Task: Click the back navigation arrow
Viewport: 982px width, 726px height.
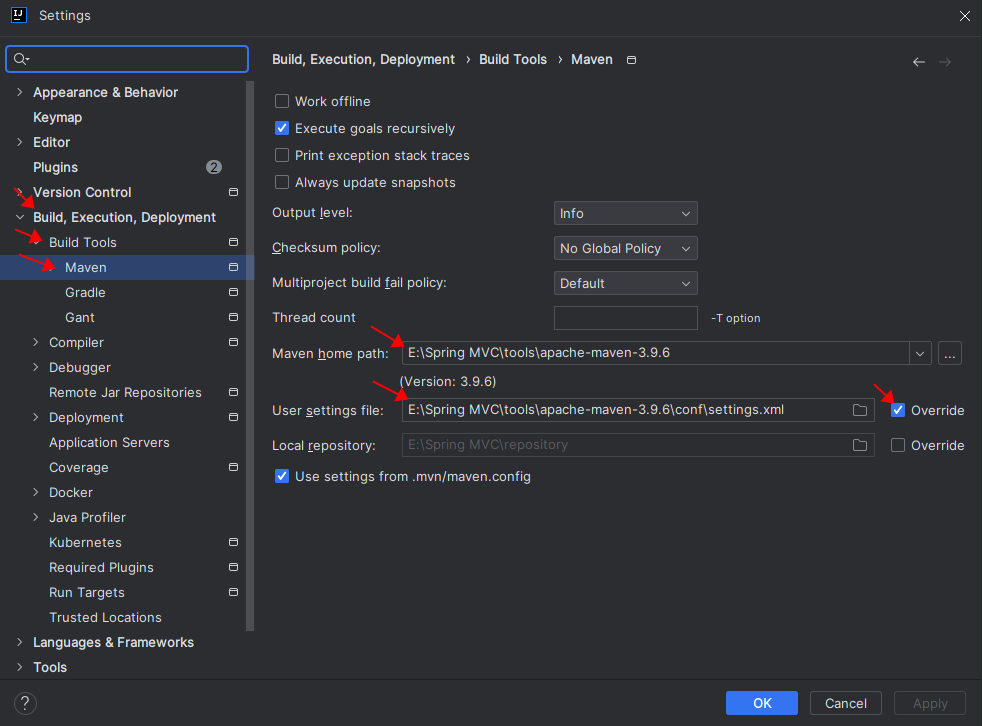Action: (919, 62)
